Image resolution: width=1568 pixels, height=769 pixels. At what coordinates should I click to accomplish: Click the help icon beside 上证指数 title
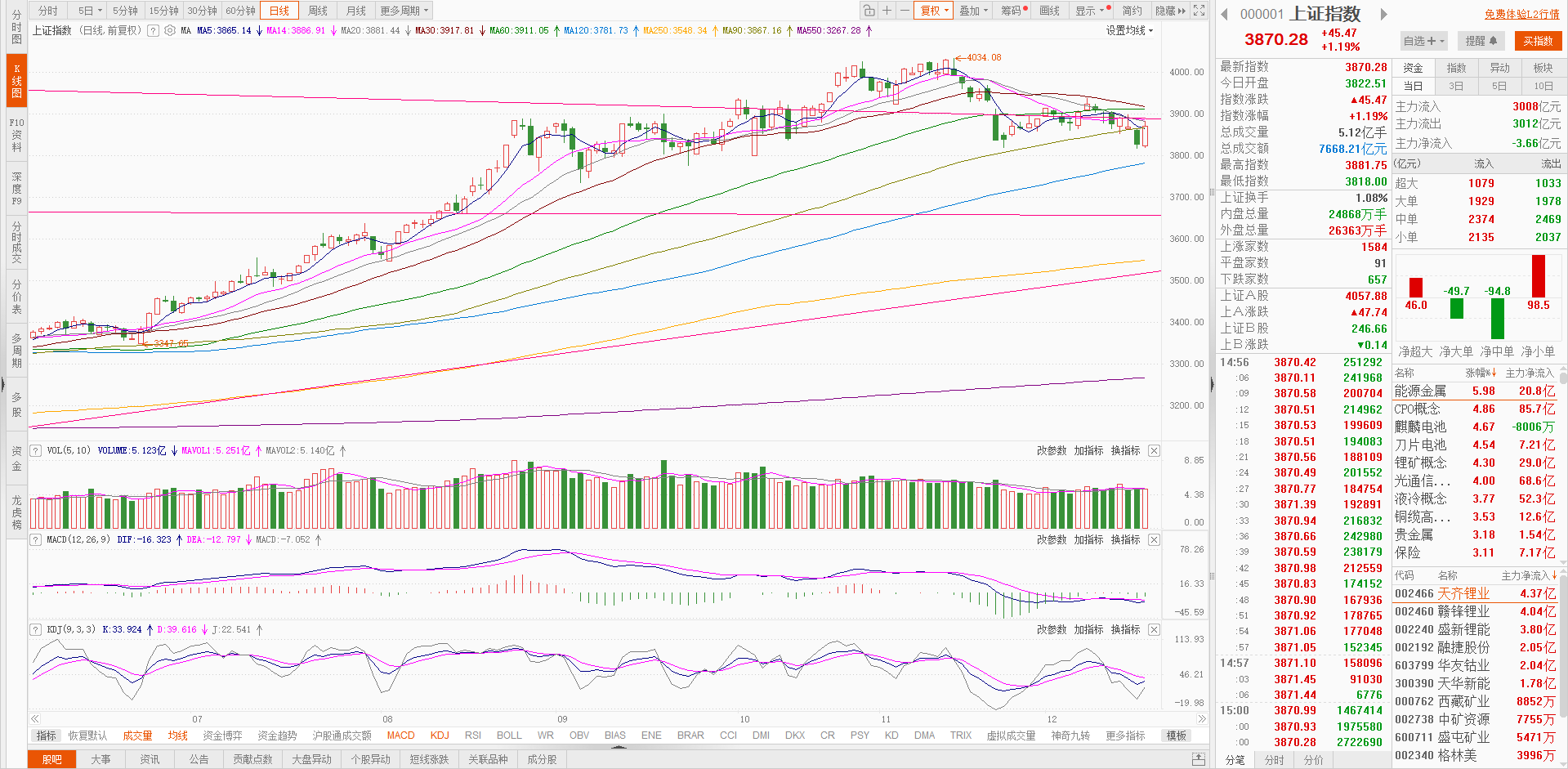tap(153, 30)
